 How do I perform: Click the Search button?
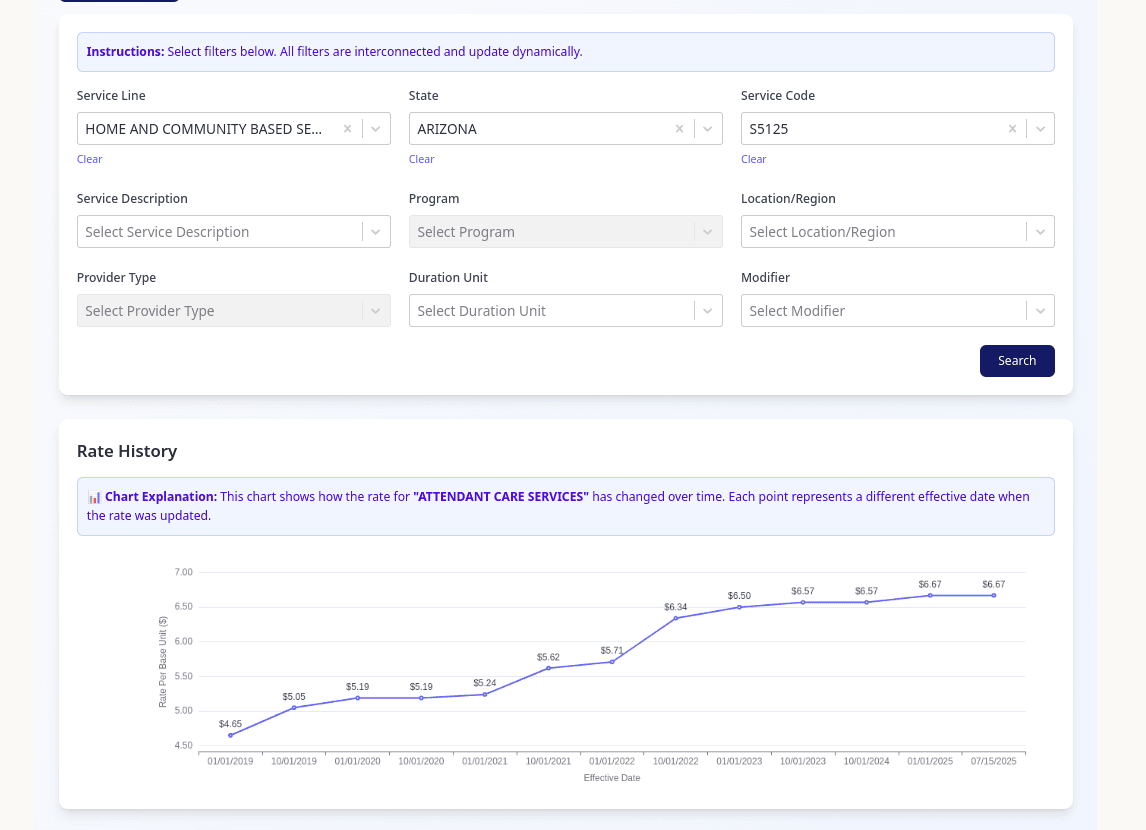coord(1016,361)
